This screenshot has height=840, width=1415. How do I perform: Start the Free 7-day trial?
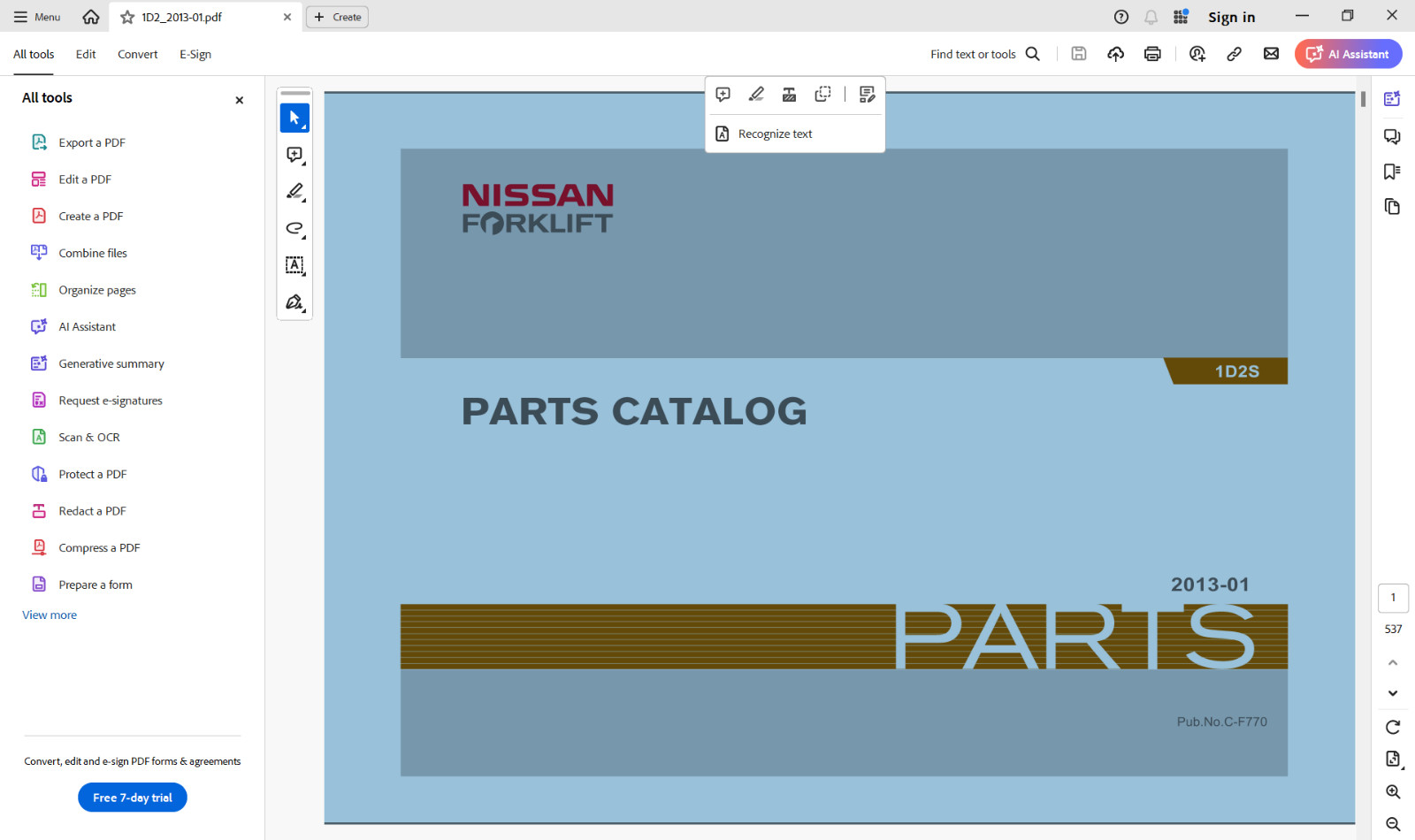tap(133, 798)
